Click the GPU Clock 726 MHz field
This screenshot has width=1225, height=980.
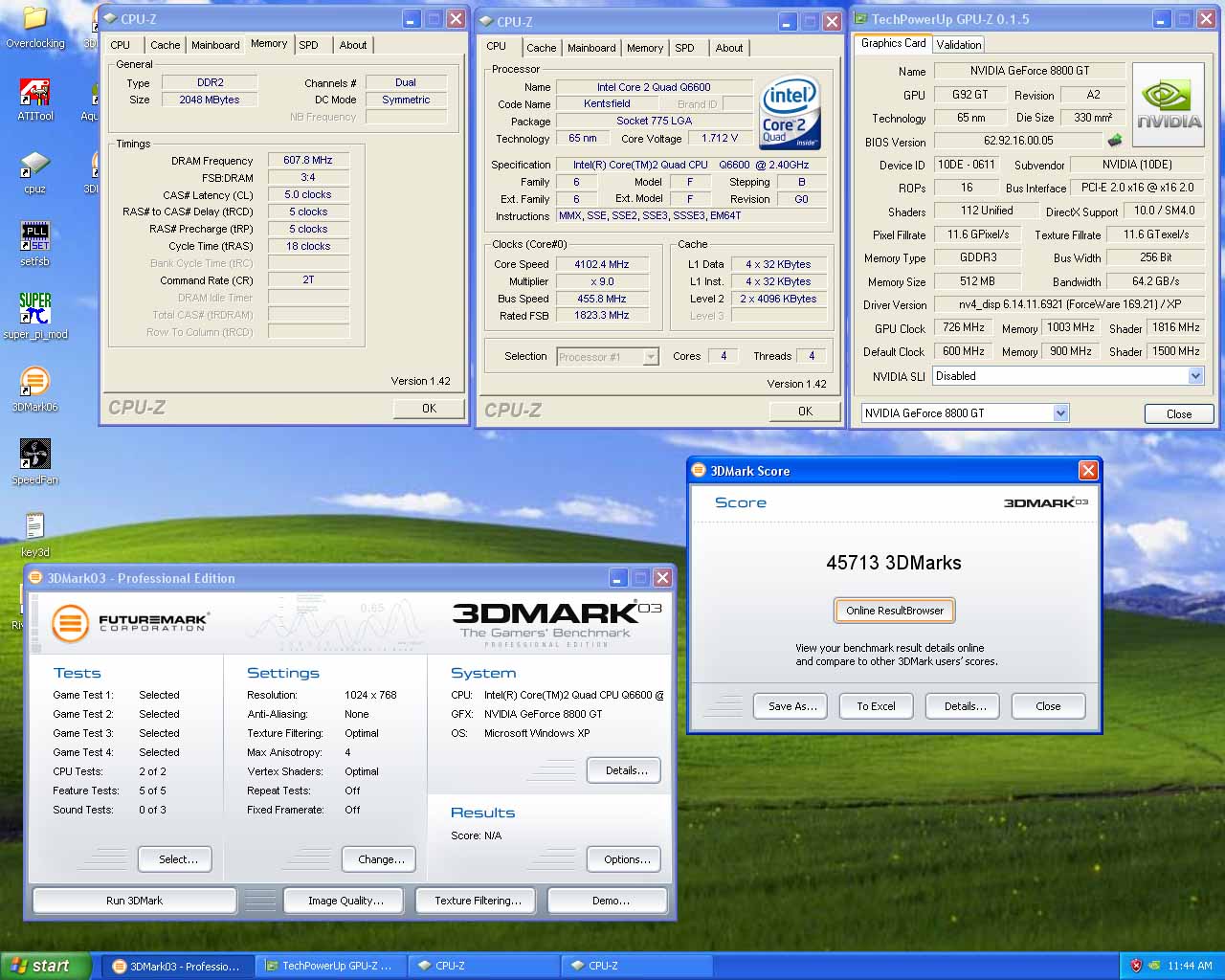964,327
